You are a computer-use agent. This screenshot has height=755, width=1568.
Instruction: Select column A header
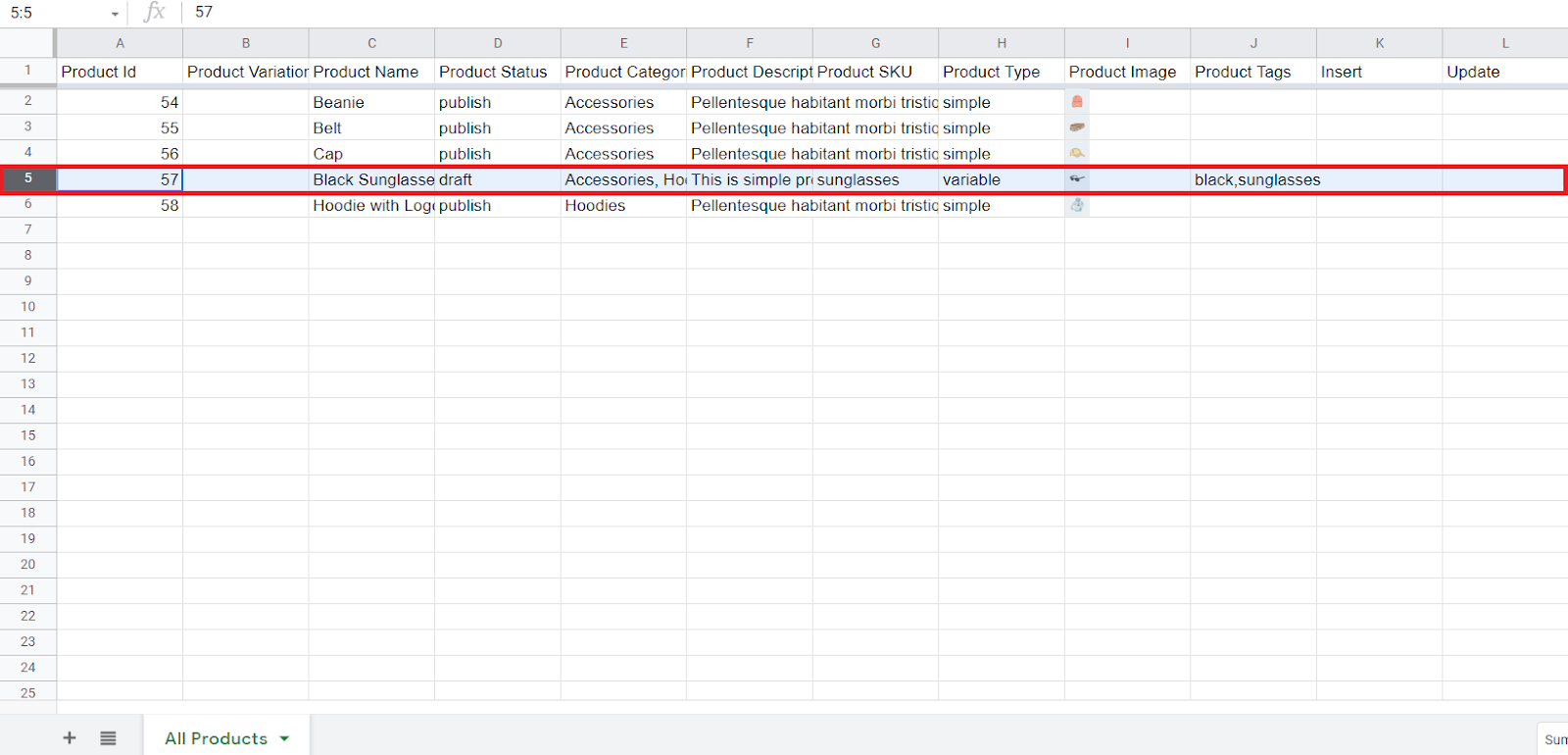pyautogui.click(x=120, y=43)
